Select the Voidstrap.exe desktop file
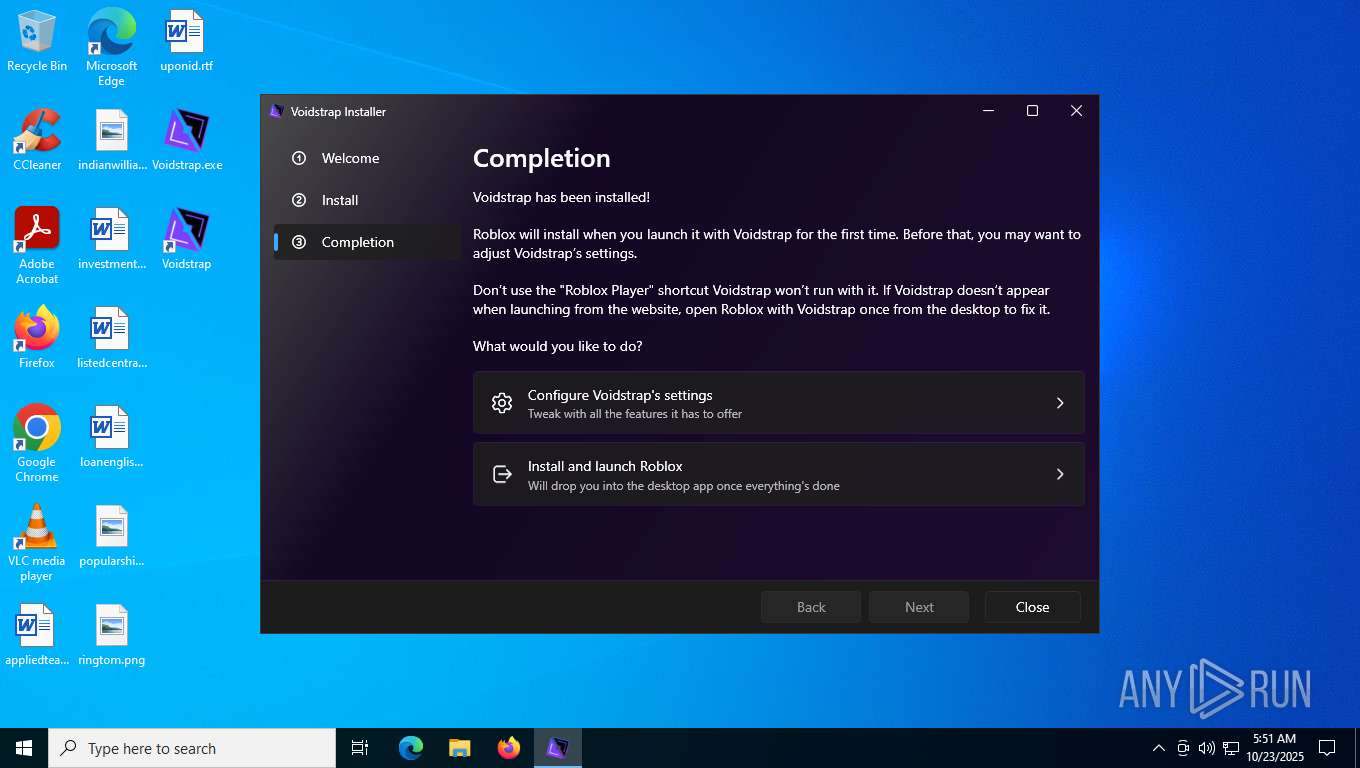This screenshot has height=768, width=1360. pos(187,140)
